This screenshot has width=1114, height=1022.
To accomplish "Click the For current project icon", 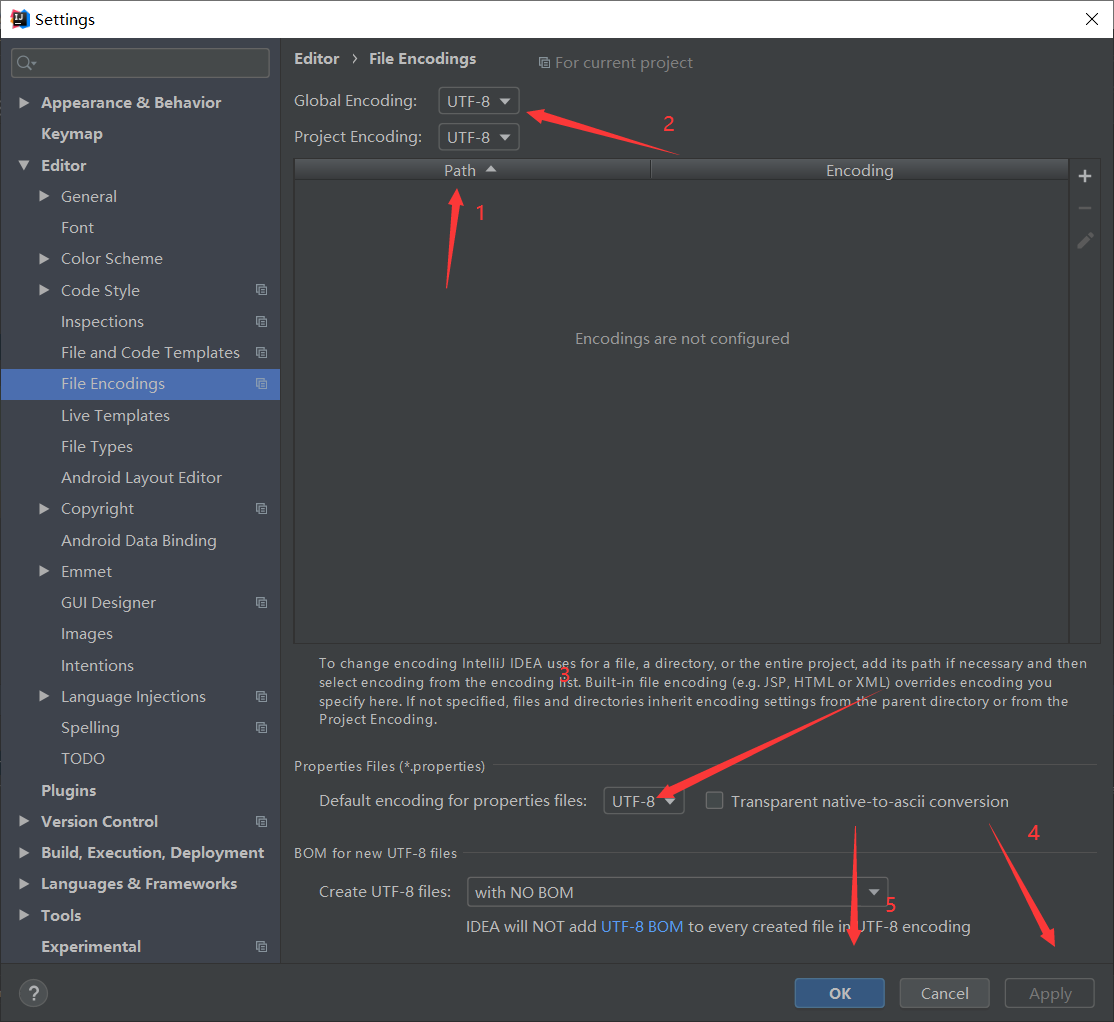I will (544, 62).
